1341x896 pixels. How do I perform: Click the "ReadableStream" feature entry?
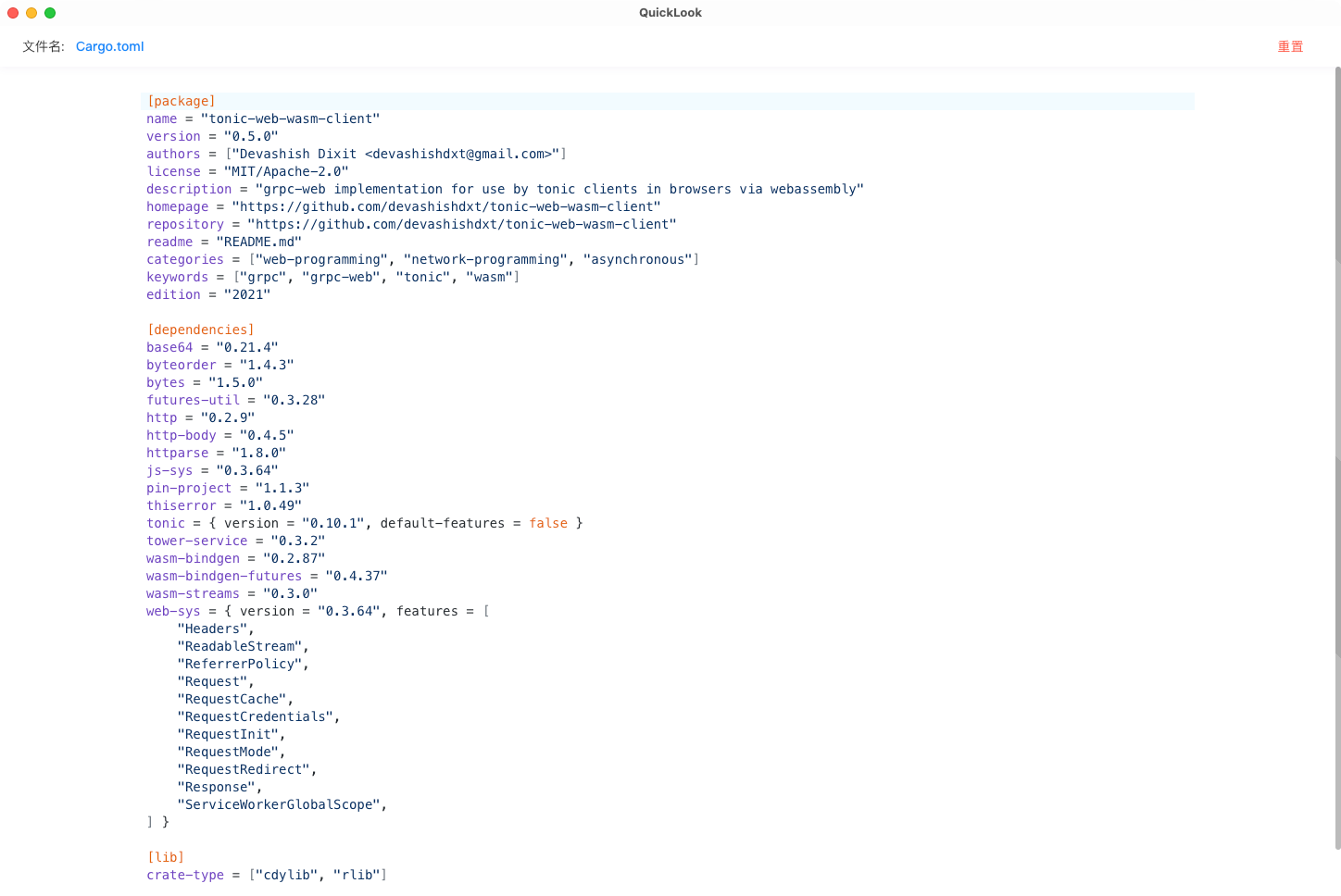coord(244,647)
